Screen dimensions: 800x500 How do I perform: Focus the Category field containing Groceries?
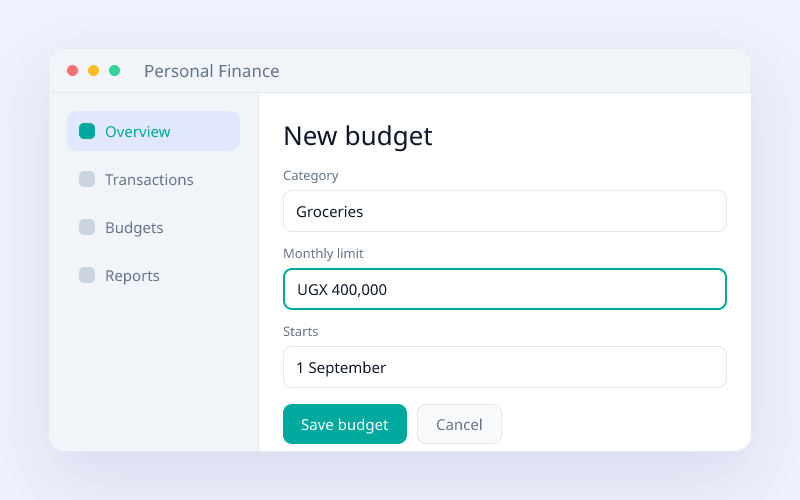[505, 211]
